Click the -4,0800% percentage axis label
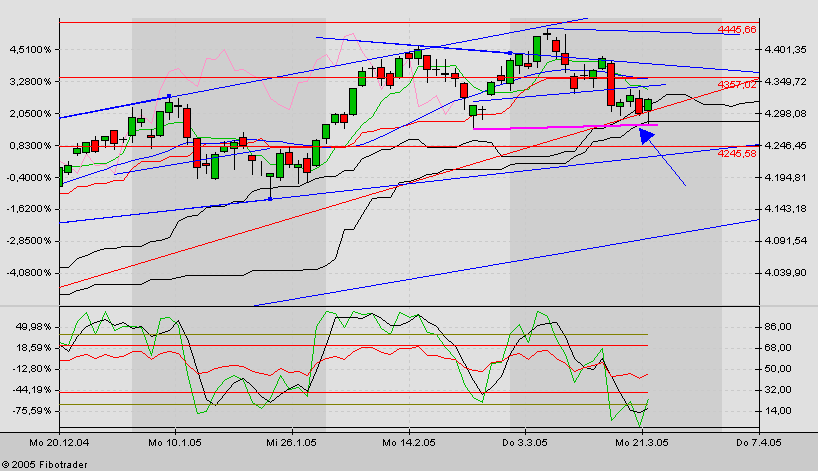 click(x=28, y=272)
